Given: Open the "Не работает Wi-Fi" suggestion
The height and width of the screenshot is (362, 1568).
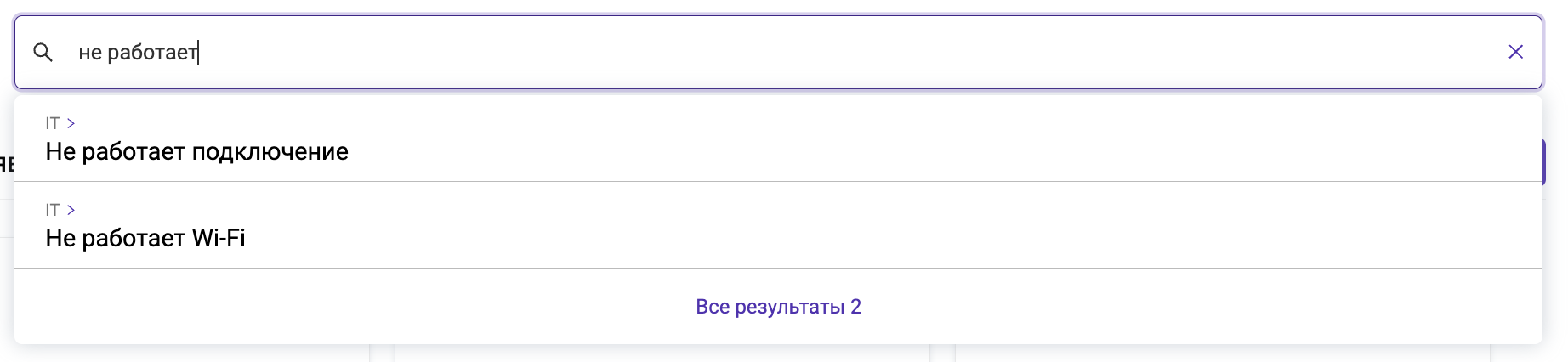Looking at the screenshot, I should click(x=145, y=239).
